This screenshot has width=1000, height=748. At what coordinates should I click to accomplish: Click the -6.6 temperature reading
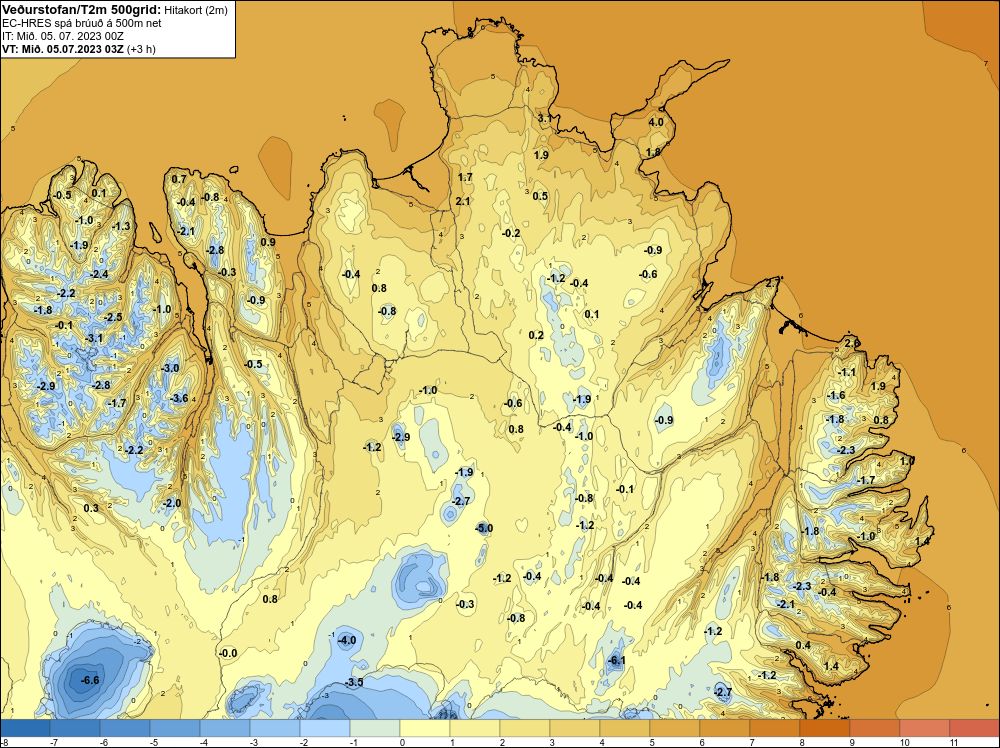[90, 680]
